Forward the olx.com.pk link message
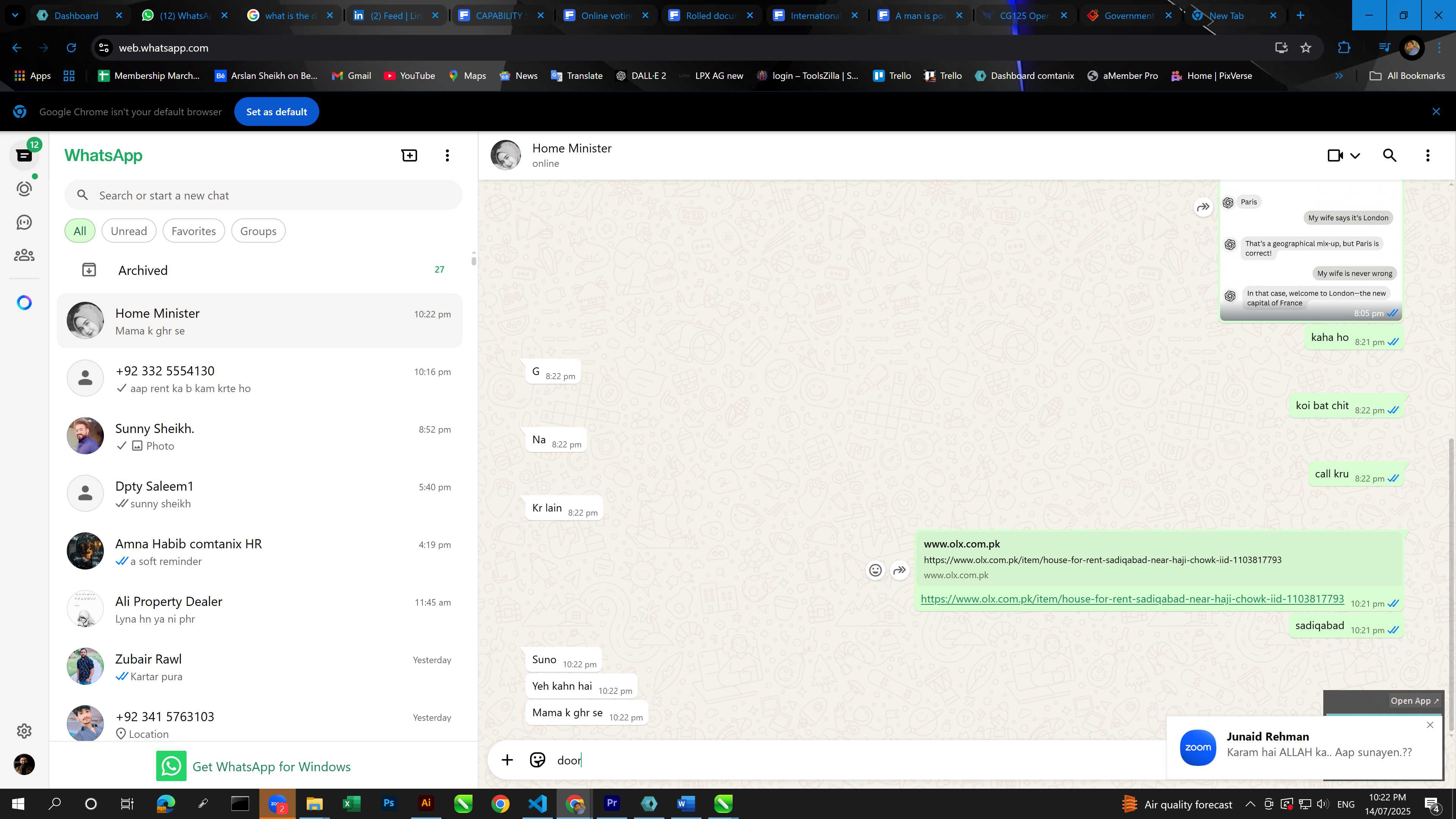This screenshot has height=819, width=1456. click(x=899, y=570)
